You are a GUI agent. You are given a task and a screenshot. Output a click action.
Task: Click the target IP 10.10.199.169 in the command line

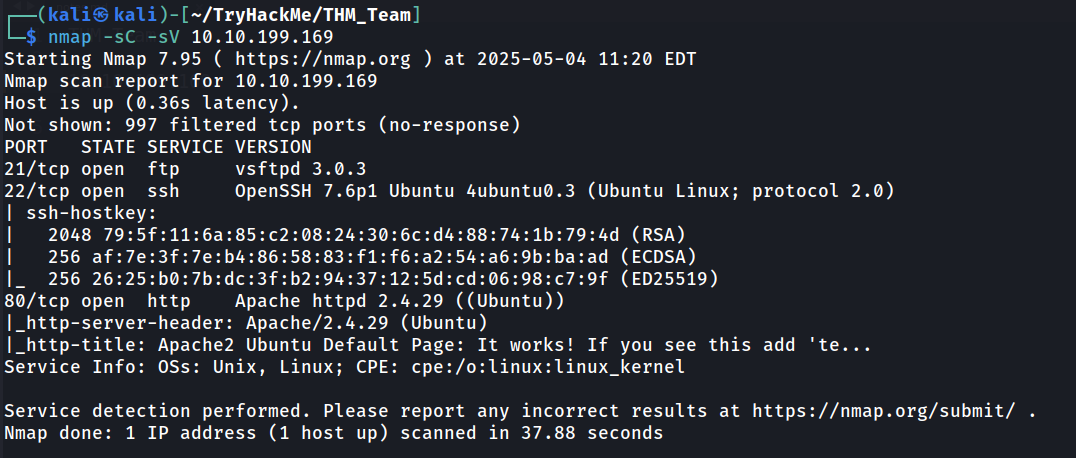coord(265,36)
